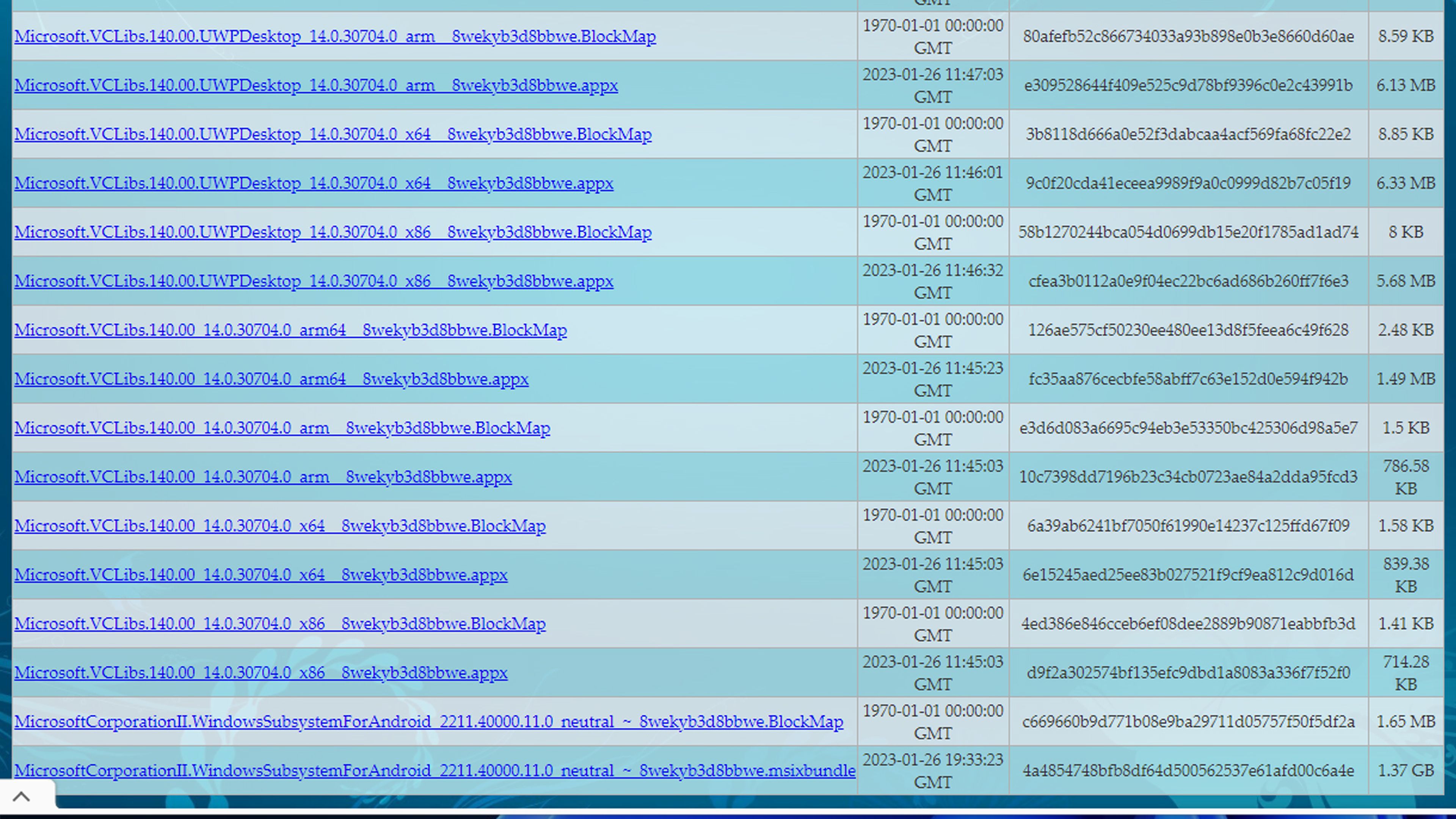Viewport: 1456px width, 819px height.
Task: Select hash cfea3b0112a0e9f04ec22bc6ad686b260ff7f6e3
Action: coord(1188,281)
